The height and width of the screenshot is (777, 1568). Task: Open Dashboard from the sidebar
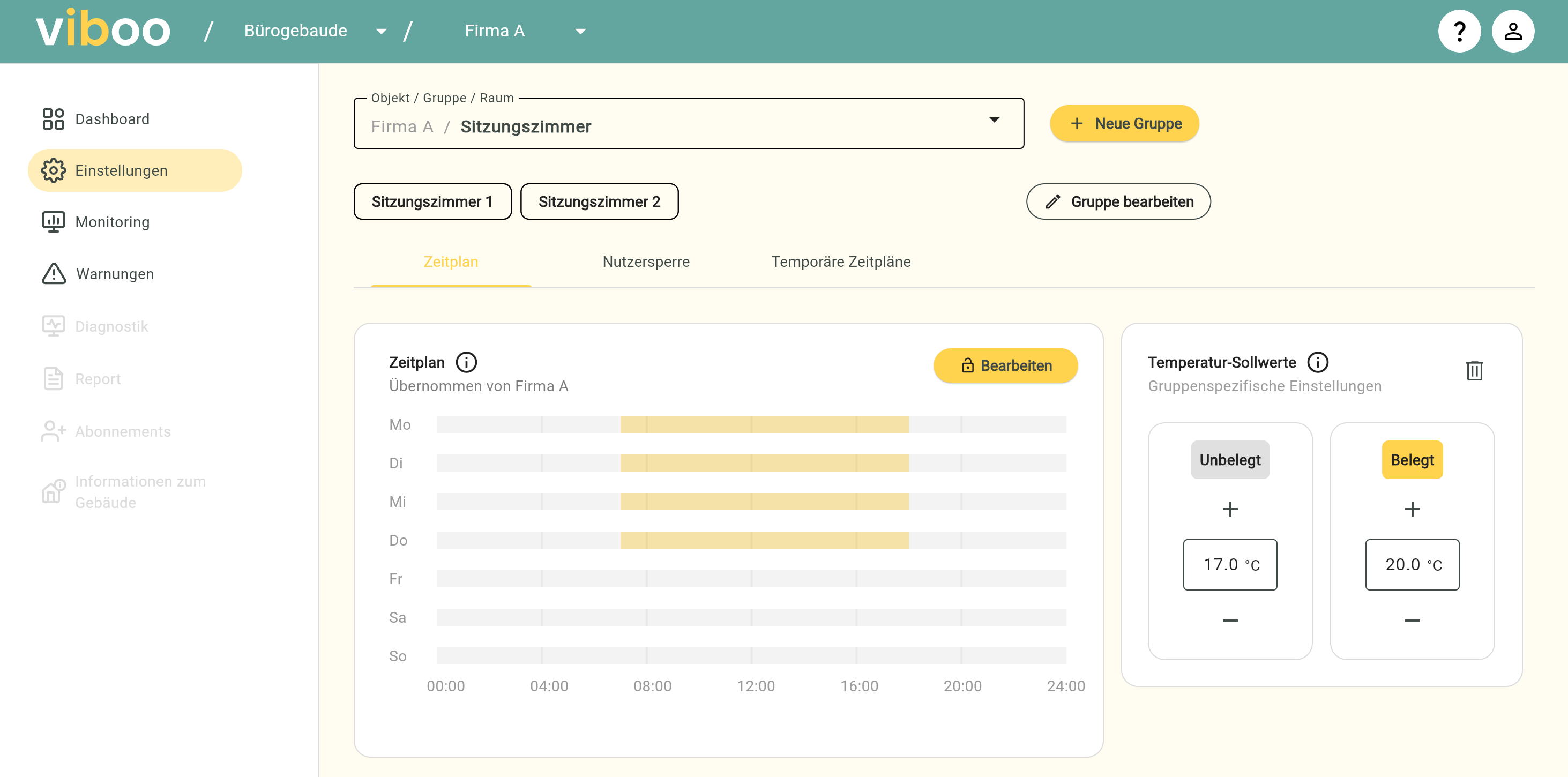[x=112, y=118]
